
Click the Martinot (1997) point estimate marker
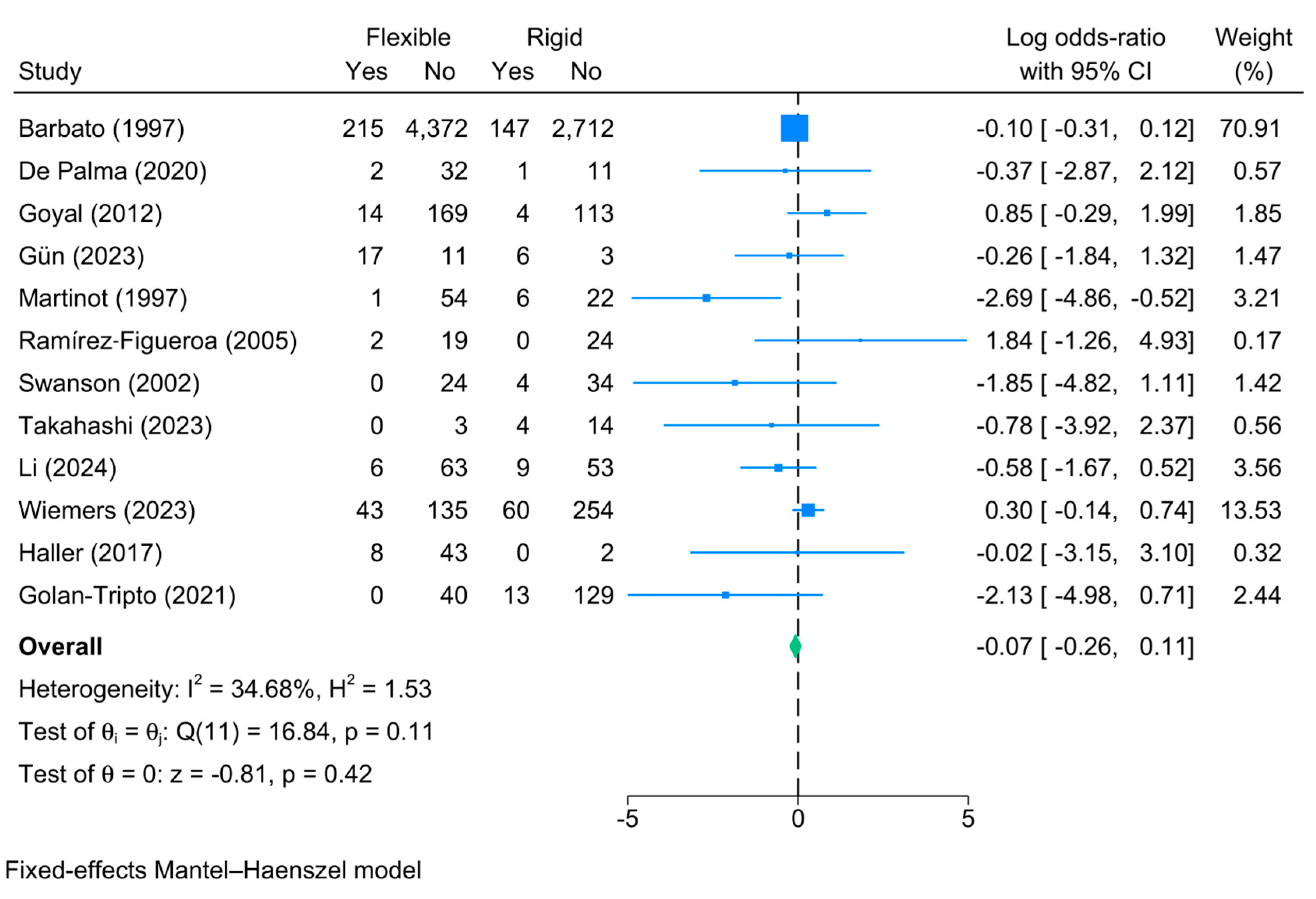[x=706, y=298]
